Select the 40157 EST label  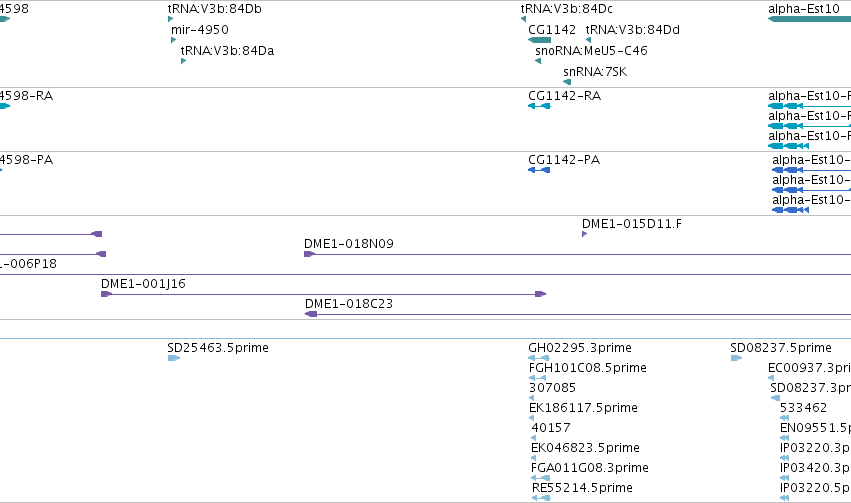551,428
